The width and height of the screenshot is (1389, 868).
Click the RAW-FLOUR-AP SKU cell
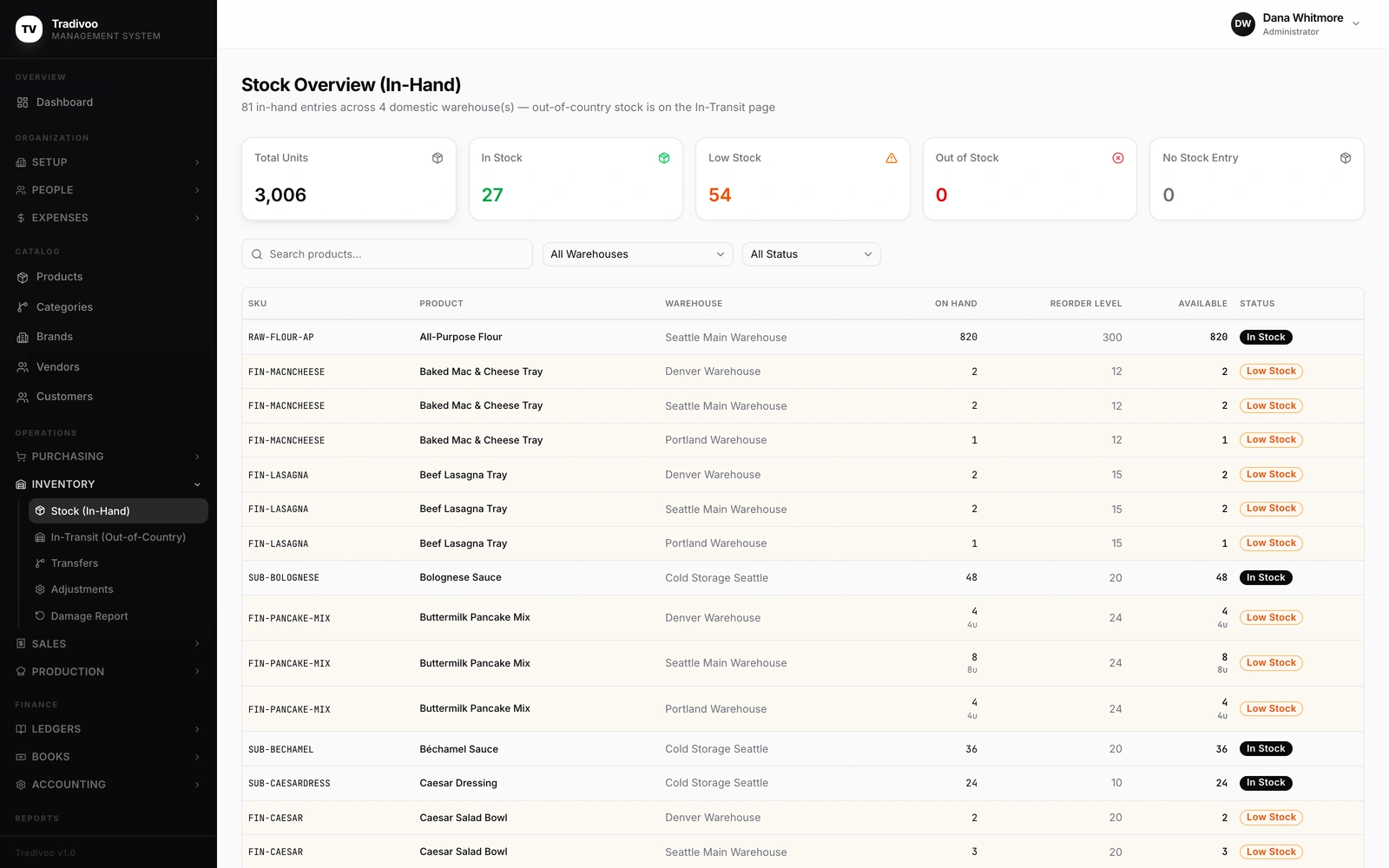[x=281, y=338]
